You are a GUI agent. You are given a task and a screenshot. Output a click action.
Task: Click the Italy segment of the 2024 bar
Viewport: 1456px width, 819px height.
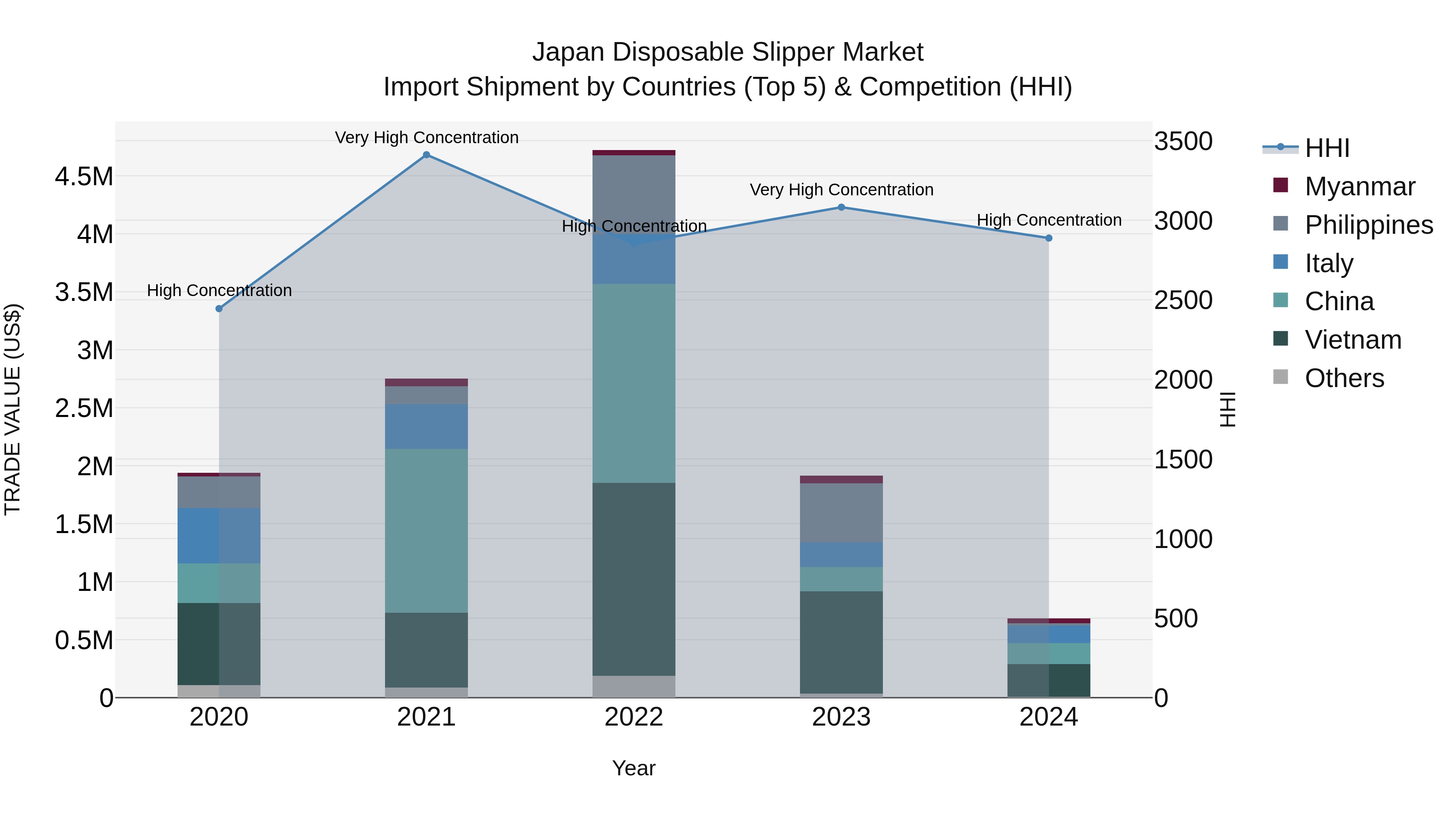(x=1048, y=634)
